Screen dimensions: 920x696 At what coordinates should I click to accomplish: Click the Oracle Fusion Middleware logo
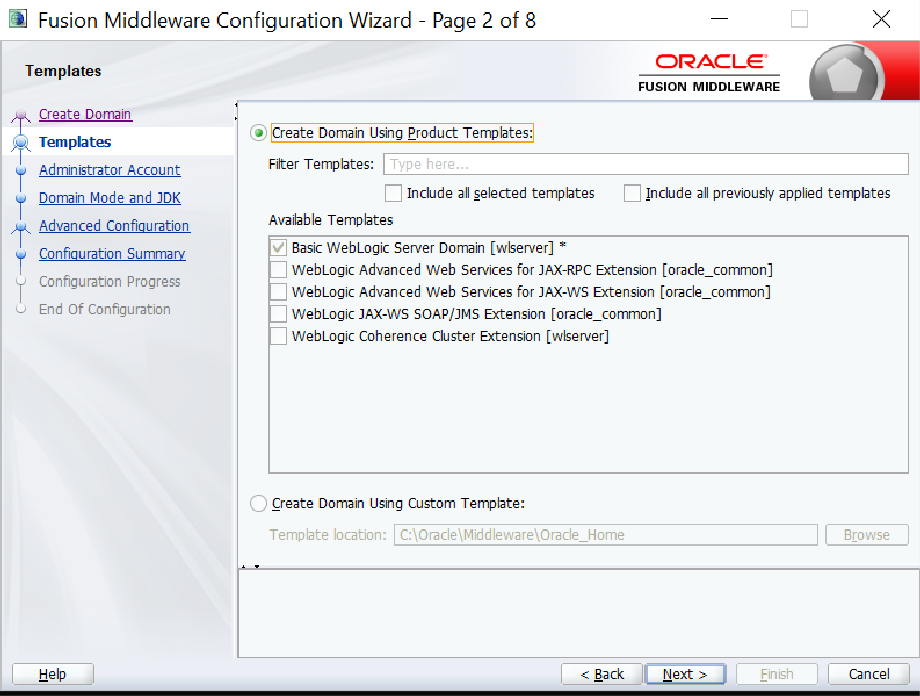[710, 71]
